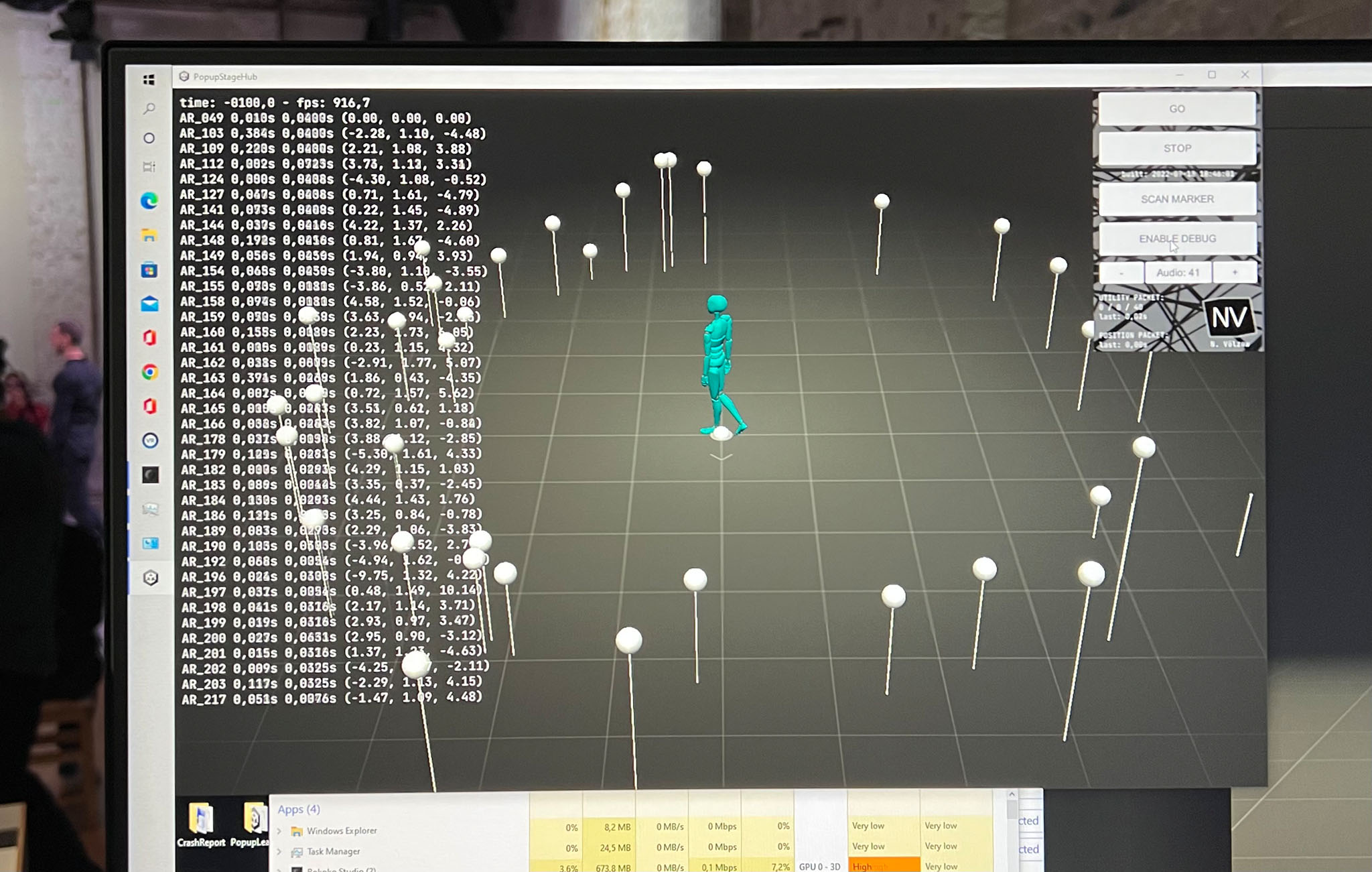Decrease audio with the minus button
The width and height of the screenshot is (1372, 872).
point(1121,273)
